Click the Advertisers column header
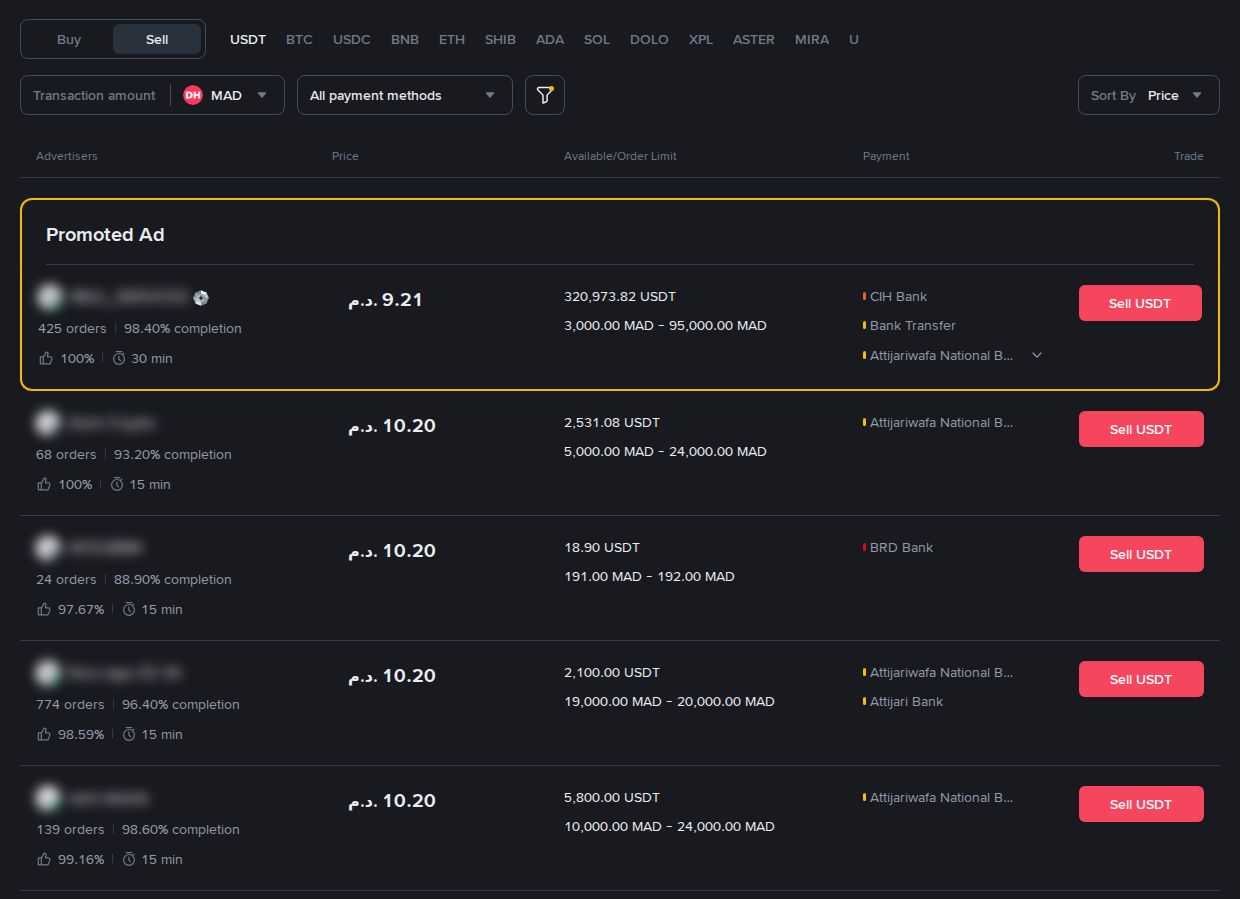 pyautogui.click(x=67, y=156)
